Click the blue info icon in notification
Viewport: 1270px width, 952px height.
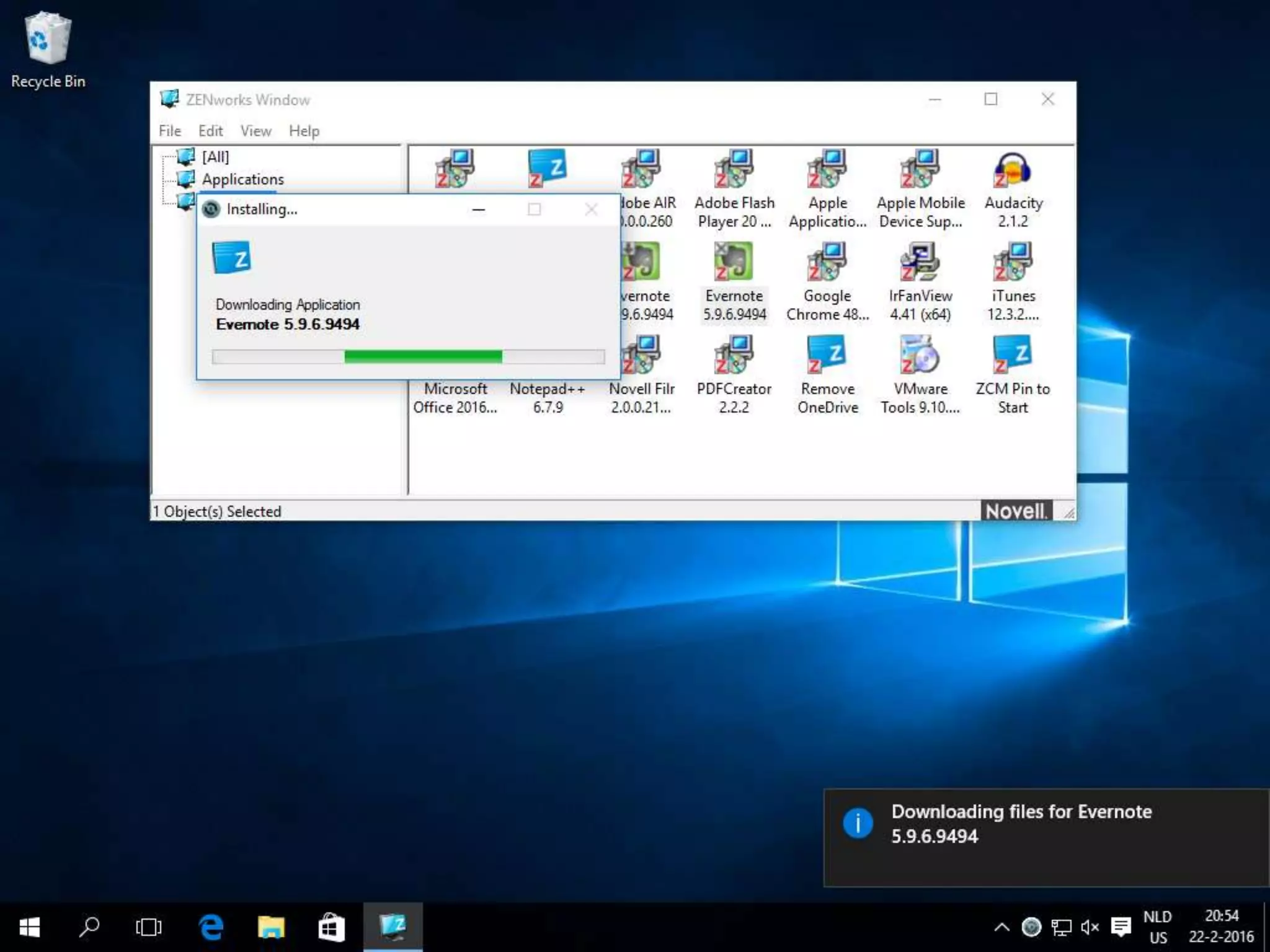tap(858, 824)
